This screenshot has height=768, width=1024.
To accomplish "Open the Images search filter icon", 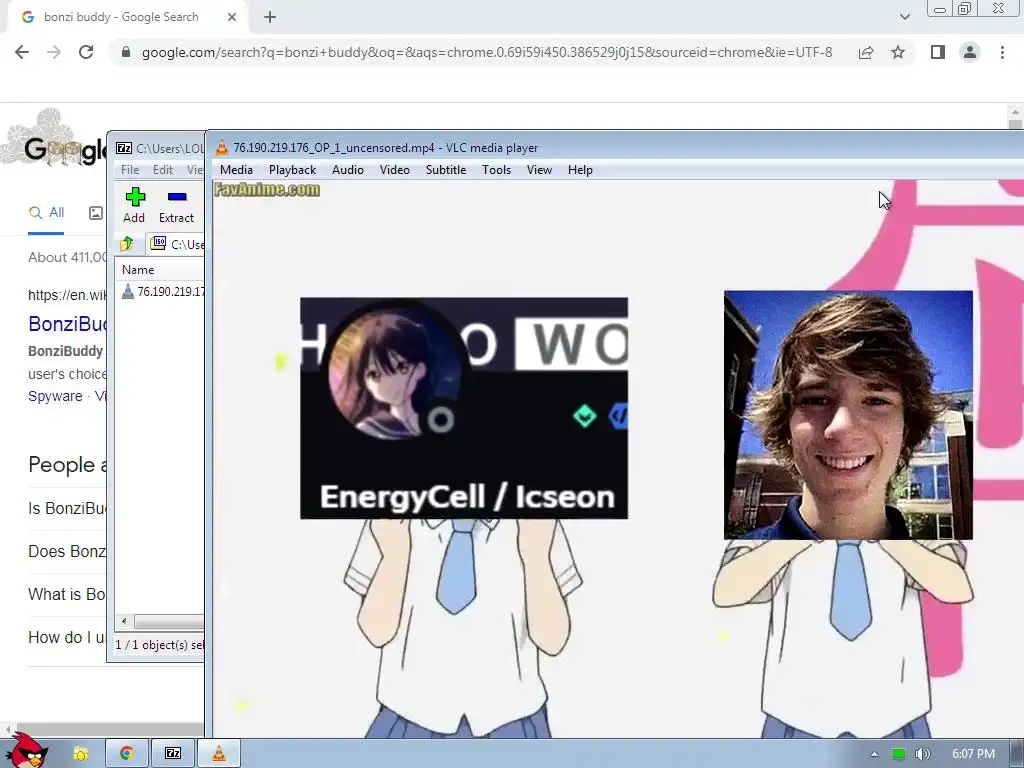I will tap(96, 212).
